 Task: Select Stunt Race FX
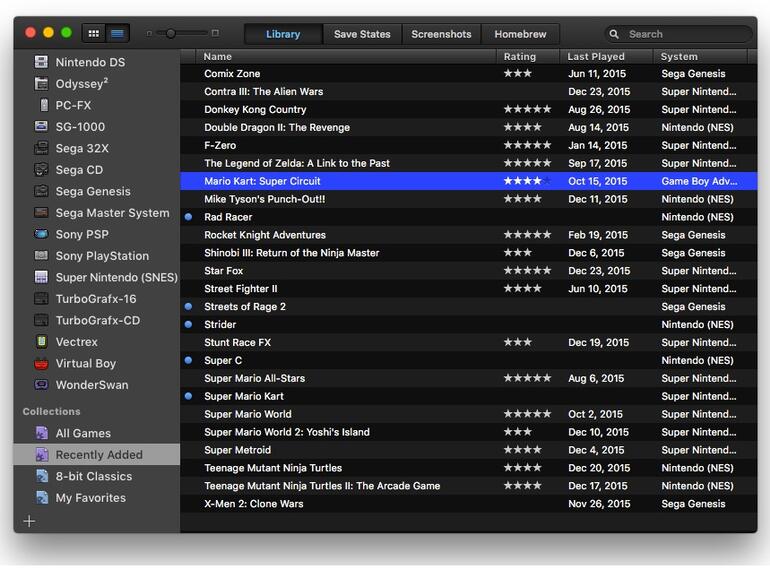[468, 342]
